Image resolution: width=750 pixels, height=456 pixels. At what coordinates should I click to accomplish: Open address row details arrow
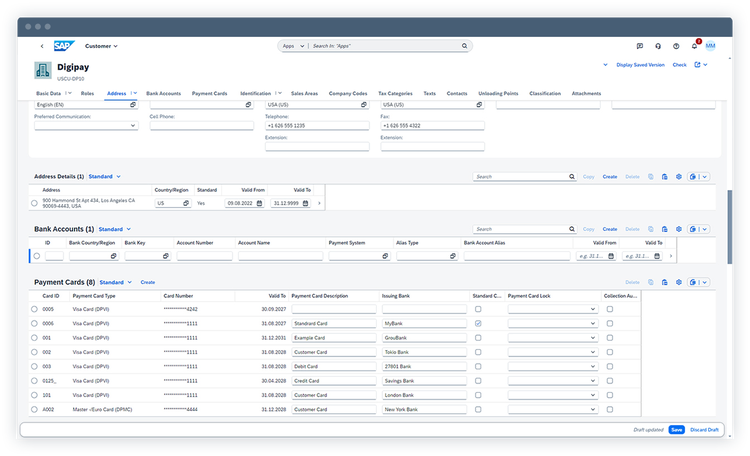coord(319,203)
